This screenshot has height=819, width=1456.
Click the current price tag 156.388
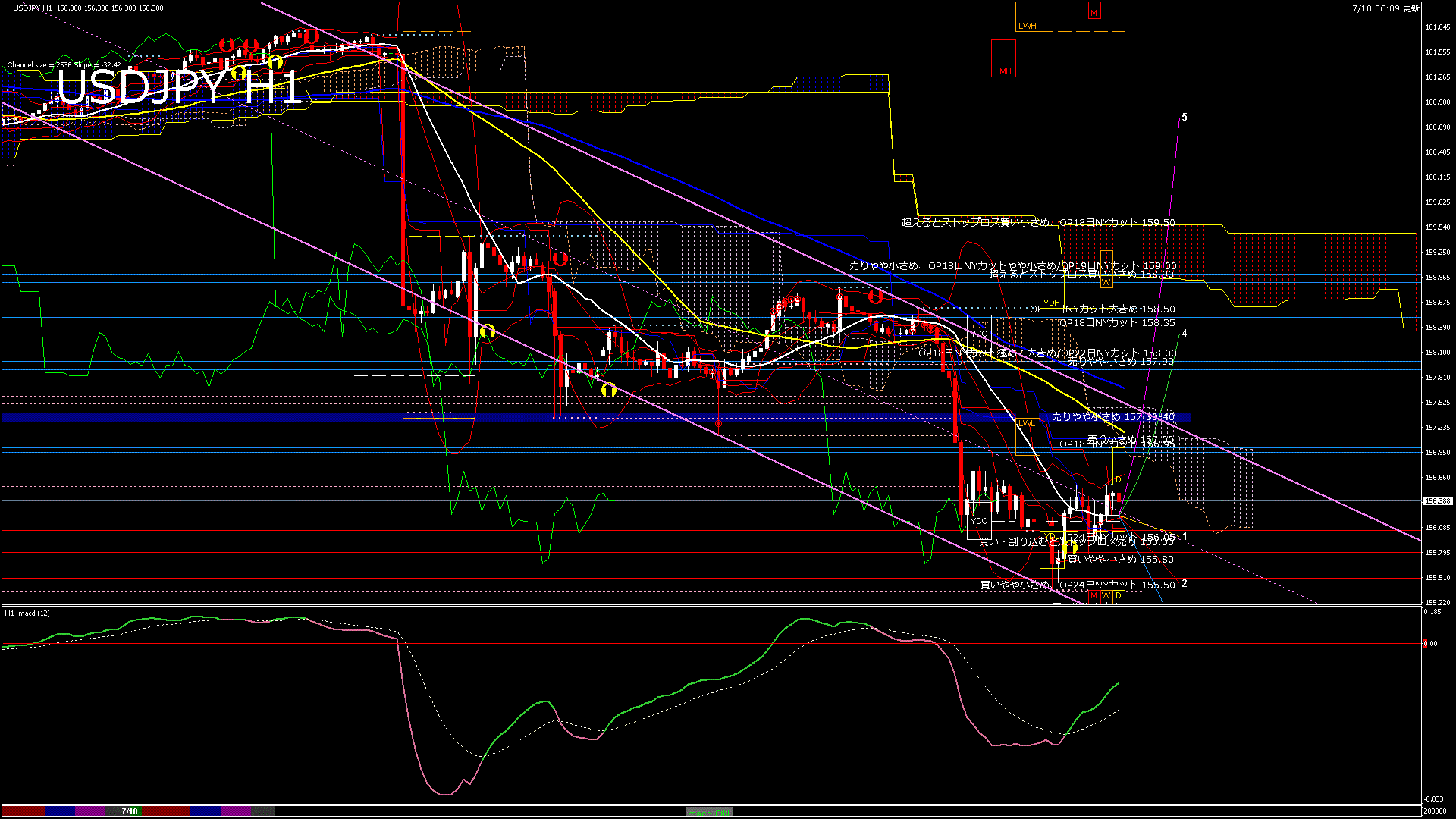point(1438,500)
